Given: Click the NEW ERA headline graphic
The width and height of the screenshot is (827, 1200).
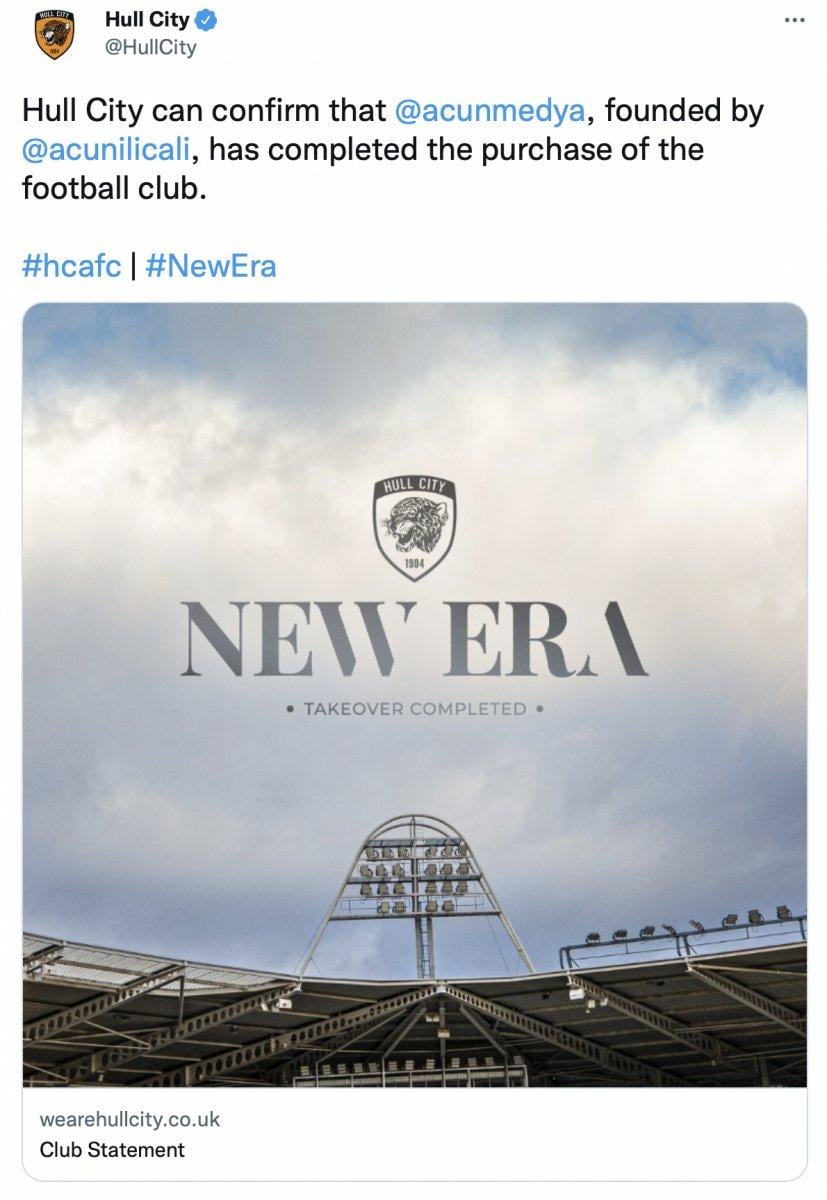Looking at the screenshot, I should (414, 639).
